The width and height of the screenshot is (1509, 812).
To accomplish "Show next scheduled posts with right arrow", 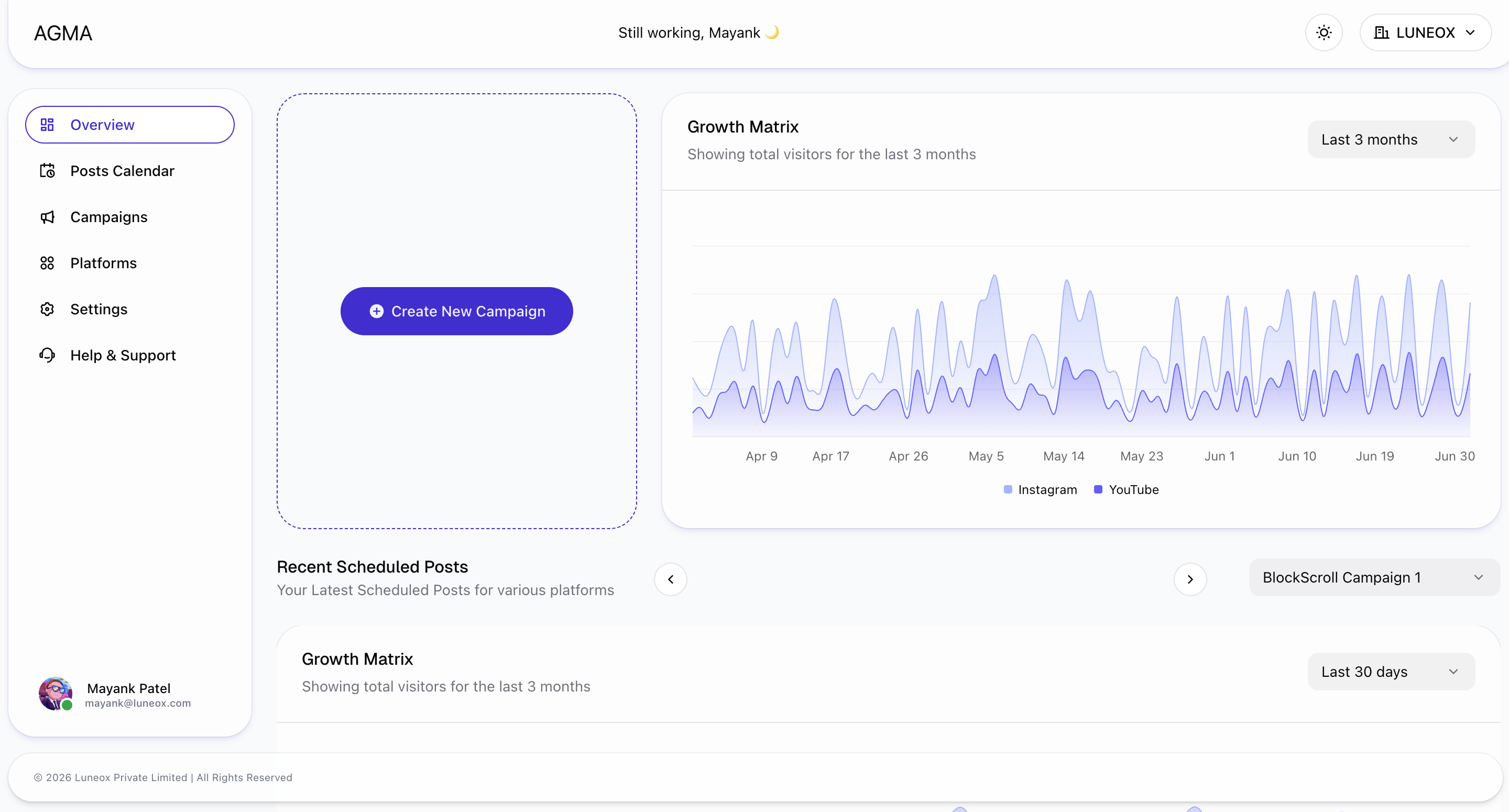I will tap(1190, 579).
